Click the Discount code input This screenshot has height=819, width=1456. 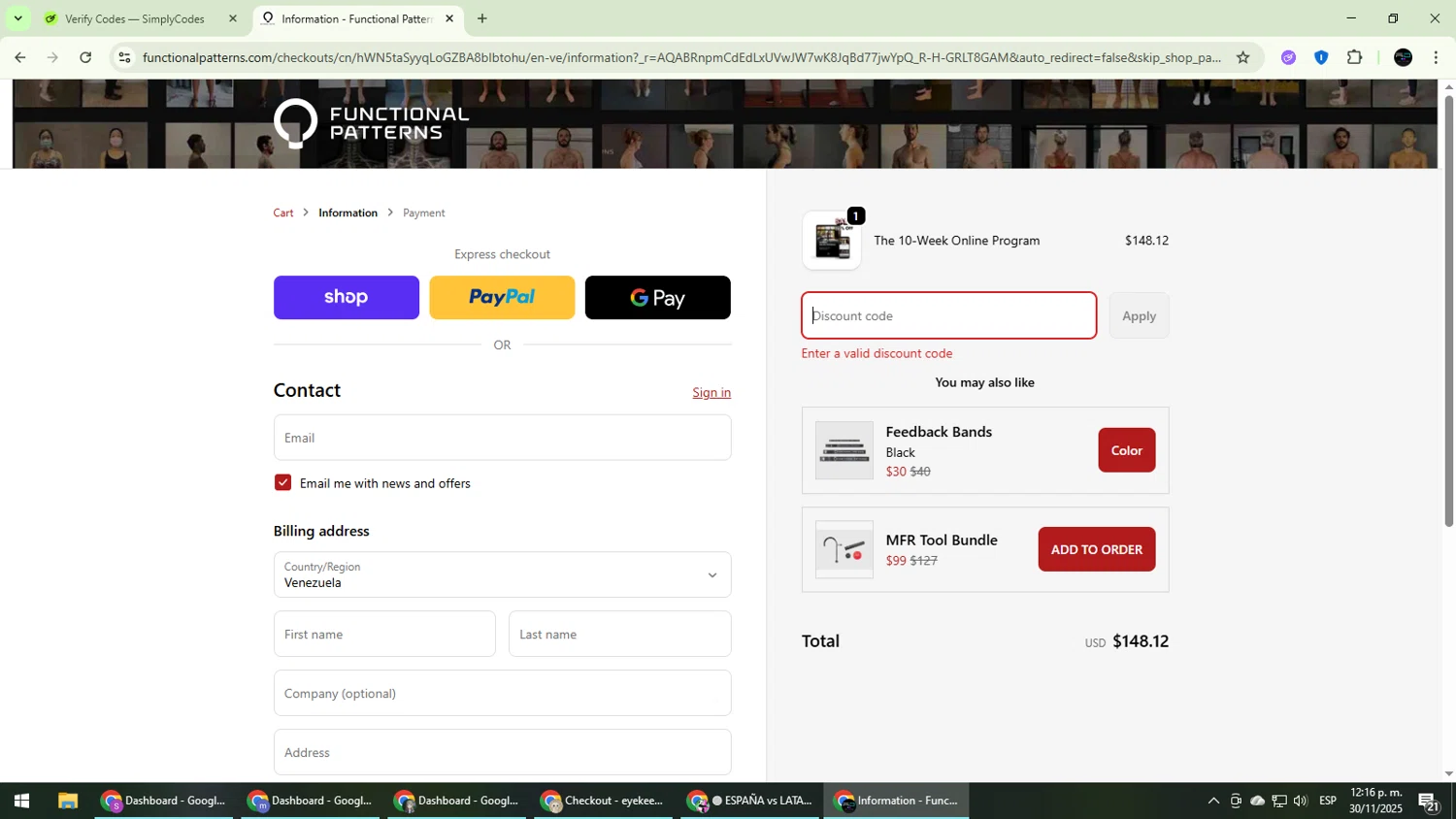pos(948,315)
